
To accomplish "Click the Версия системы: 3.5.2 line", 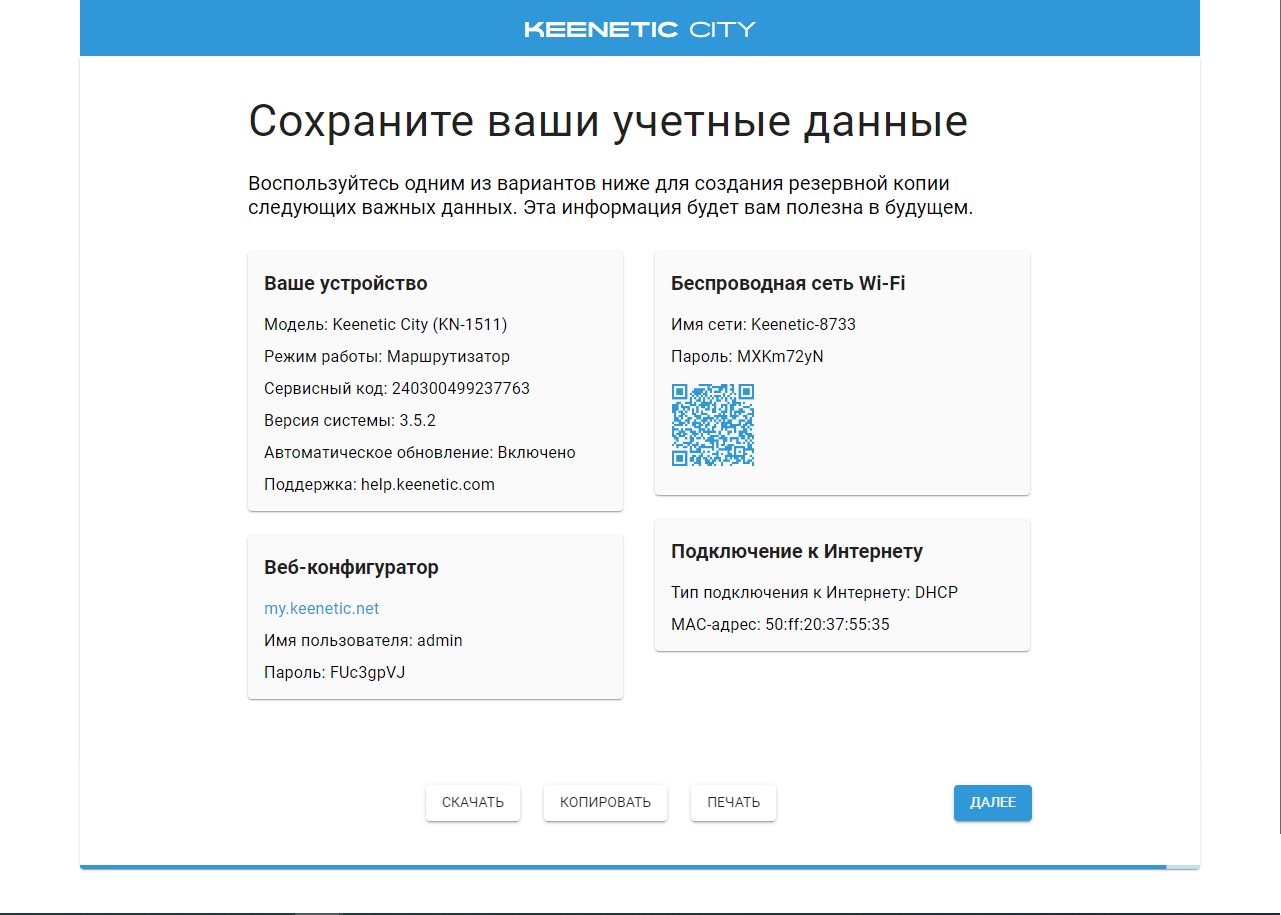I will tap(350, 421).
